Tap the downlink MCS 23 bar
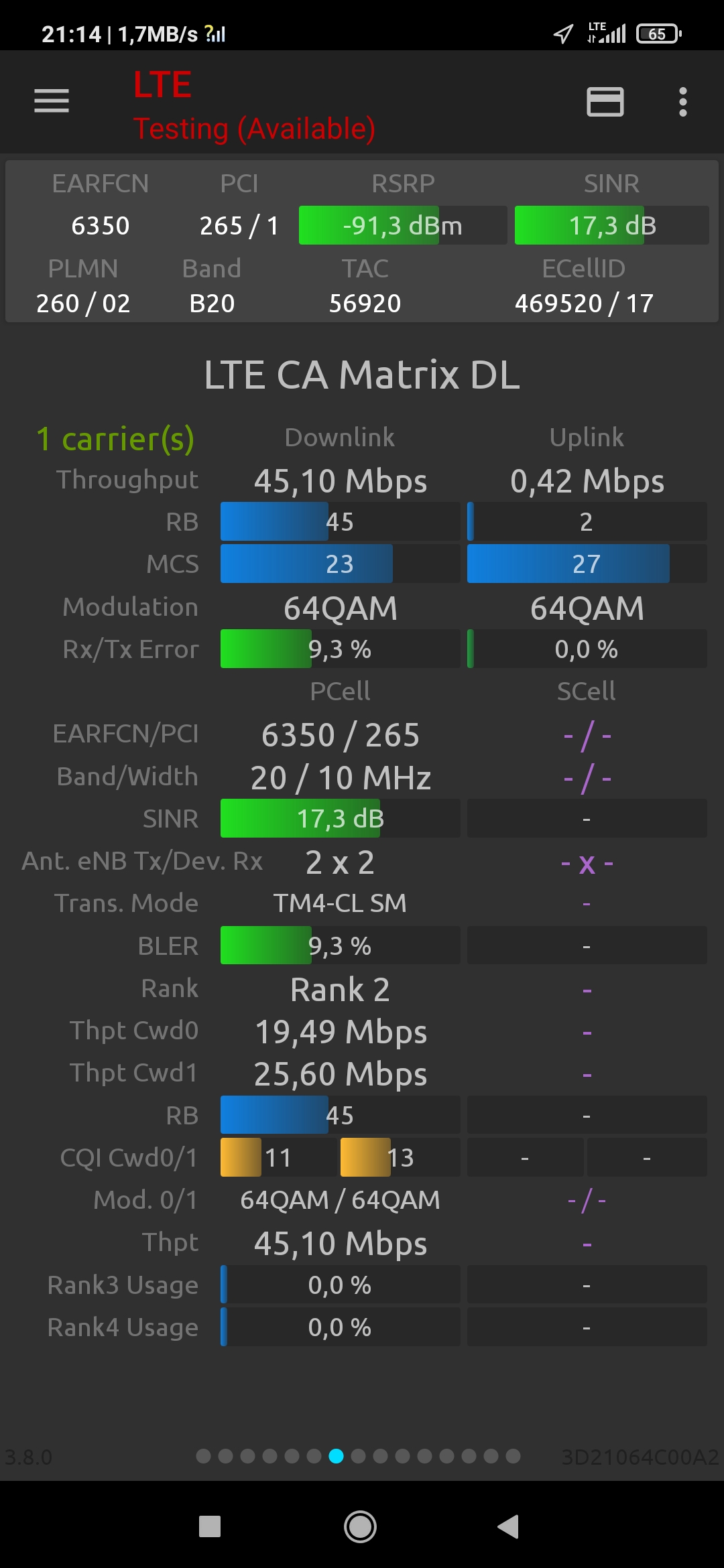 click(x=340, y=564)
